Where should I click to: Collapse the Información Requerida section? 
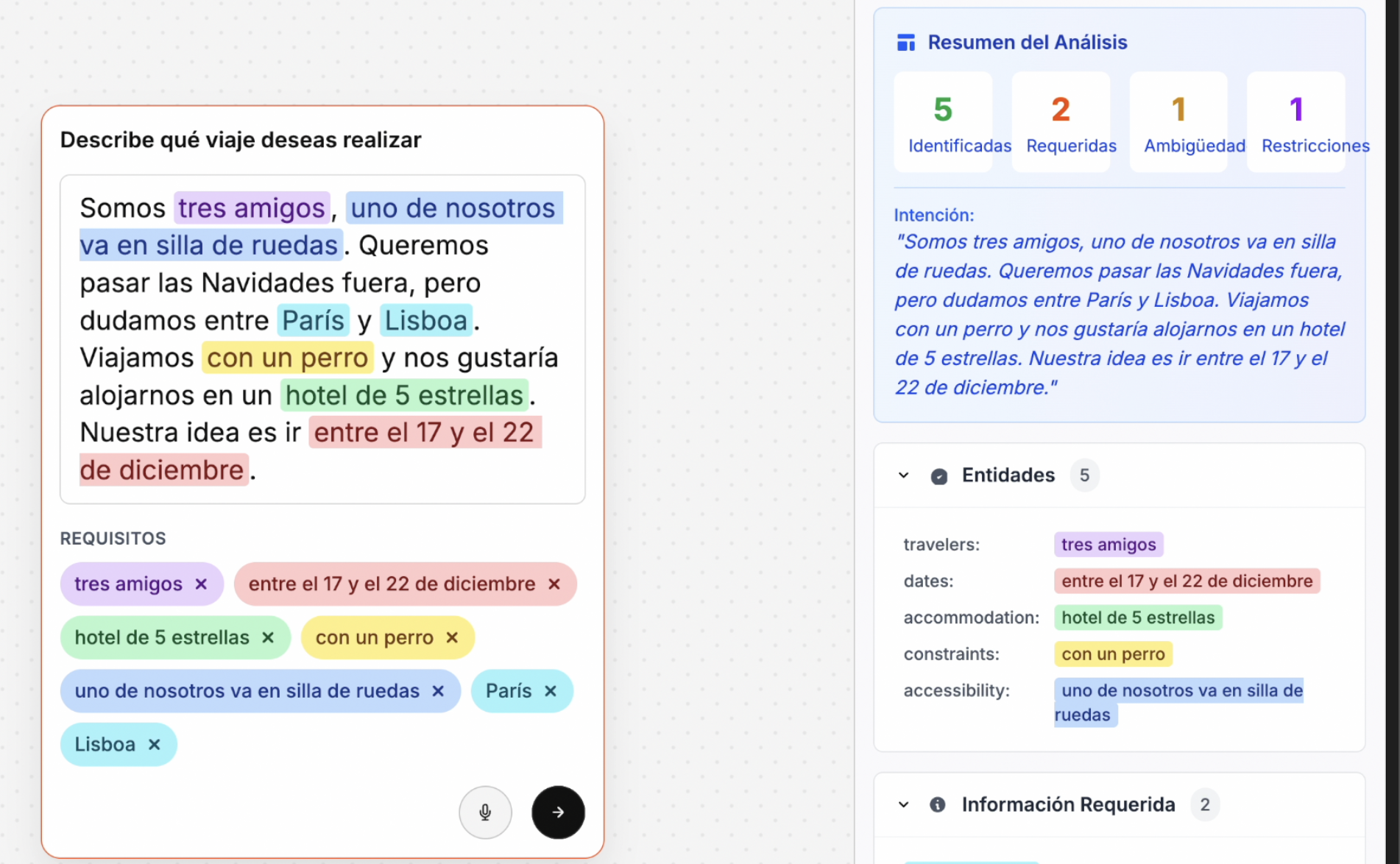coord(903,804)
